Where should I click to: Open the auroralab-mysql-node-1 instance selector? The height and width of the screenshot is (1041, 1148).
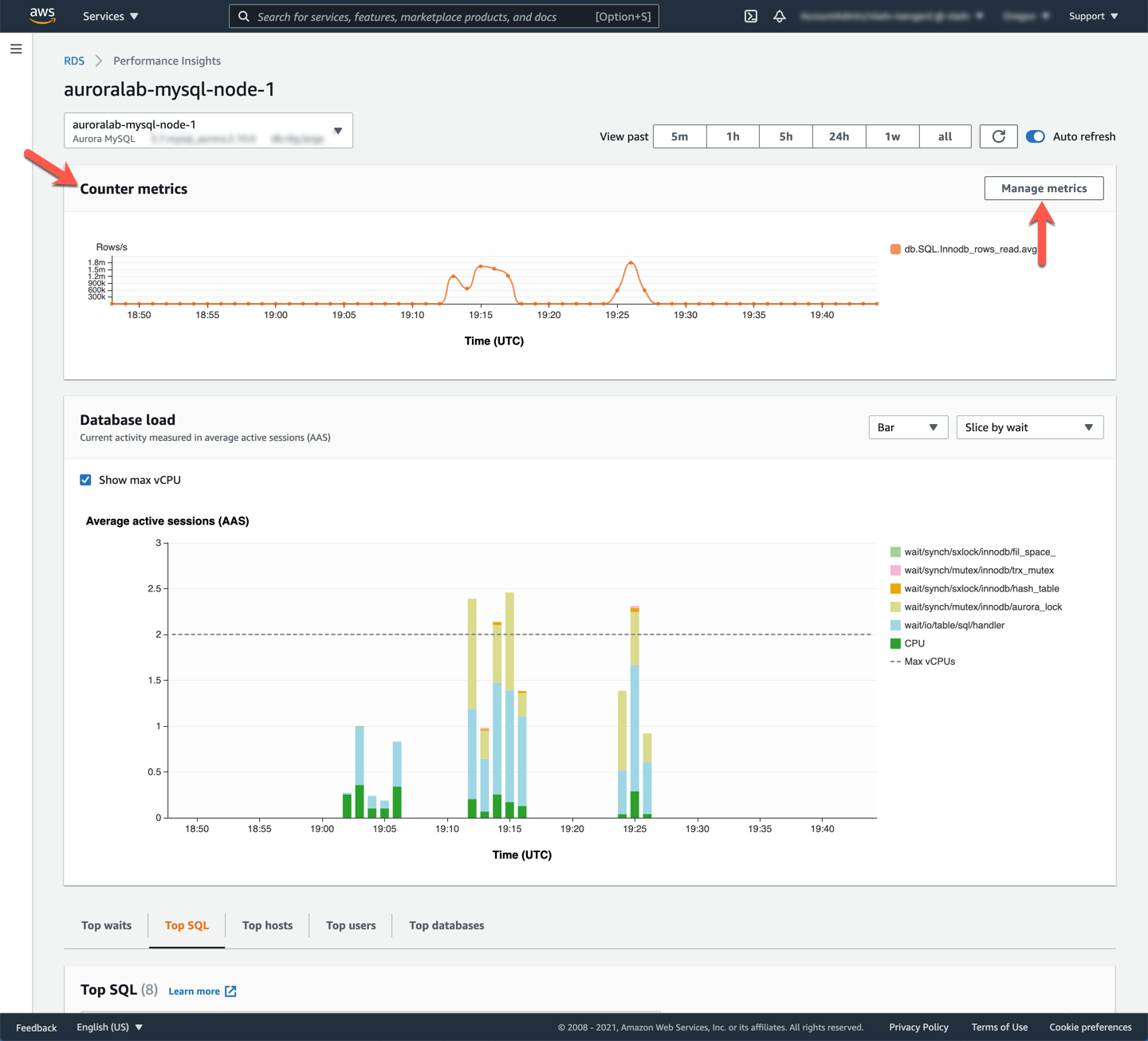click(208, 131)
